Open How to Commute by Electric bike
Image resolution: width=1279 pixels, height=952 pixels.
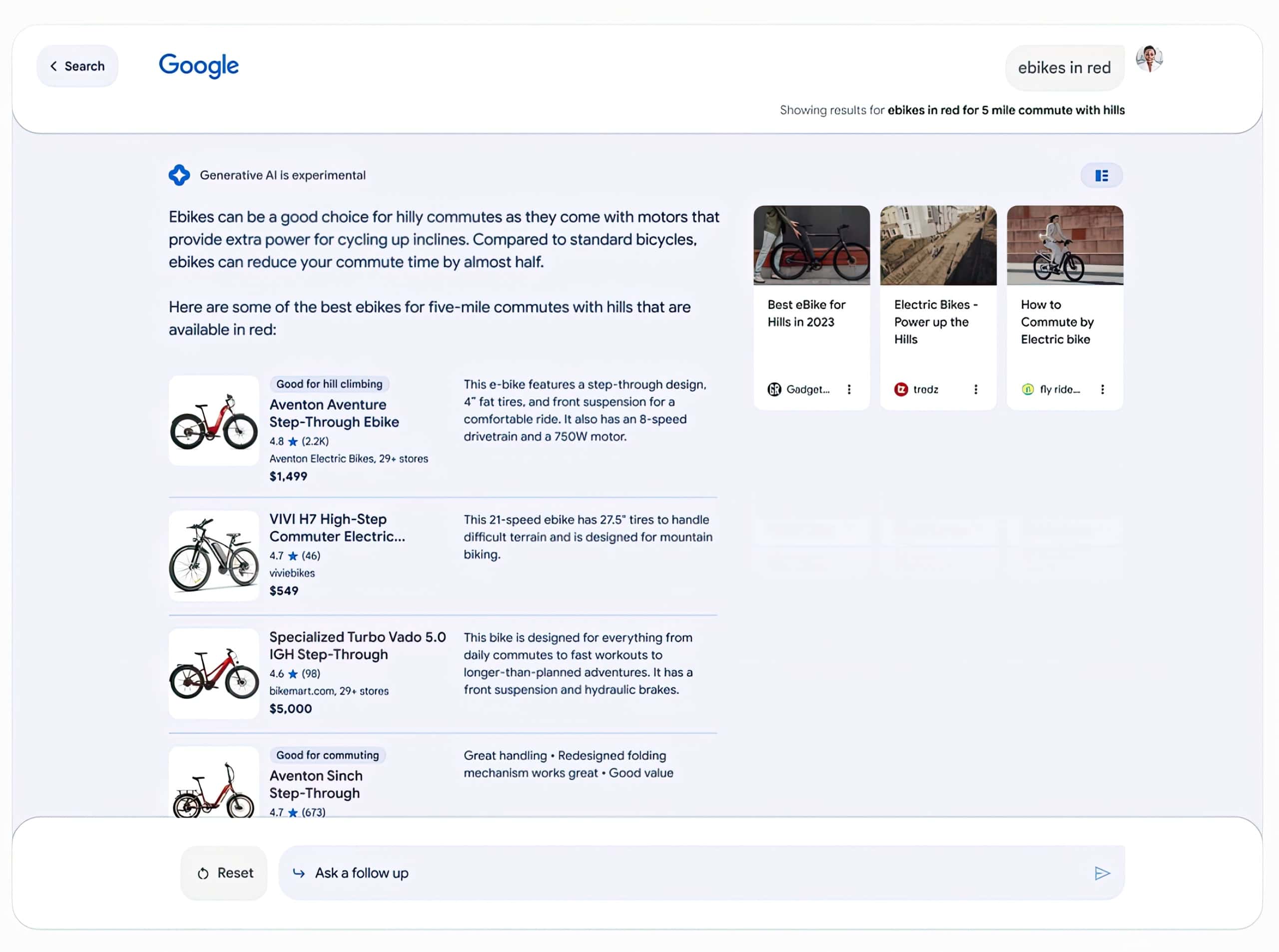1057,322
